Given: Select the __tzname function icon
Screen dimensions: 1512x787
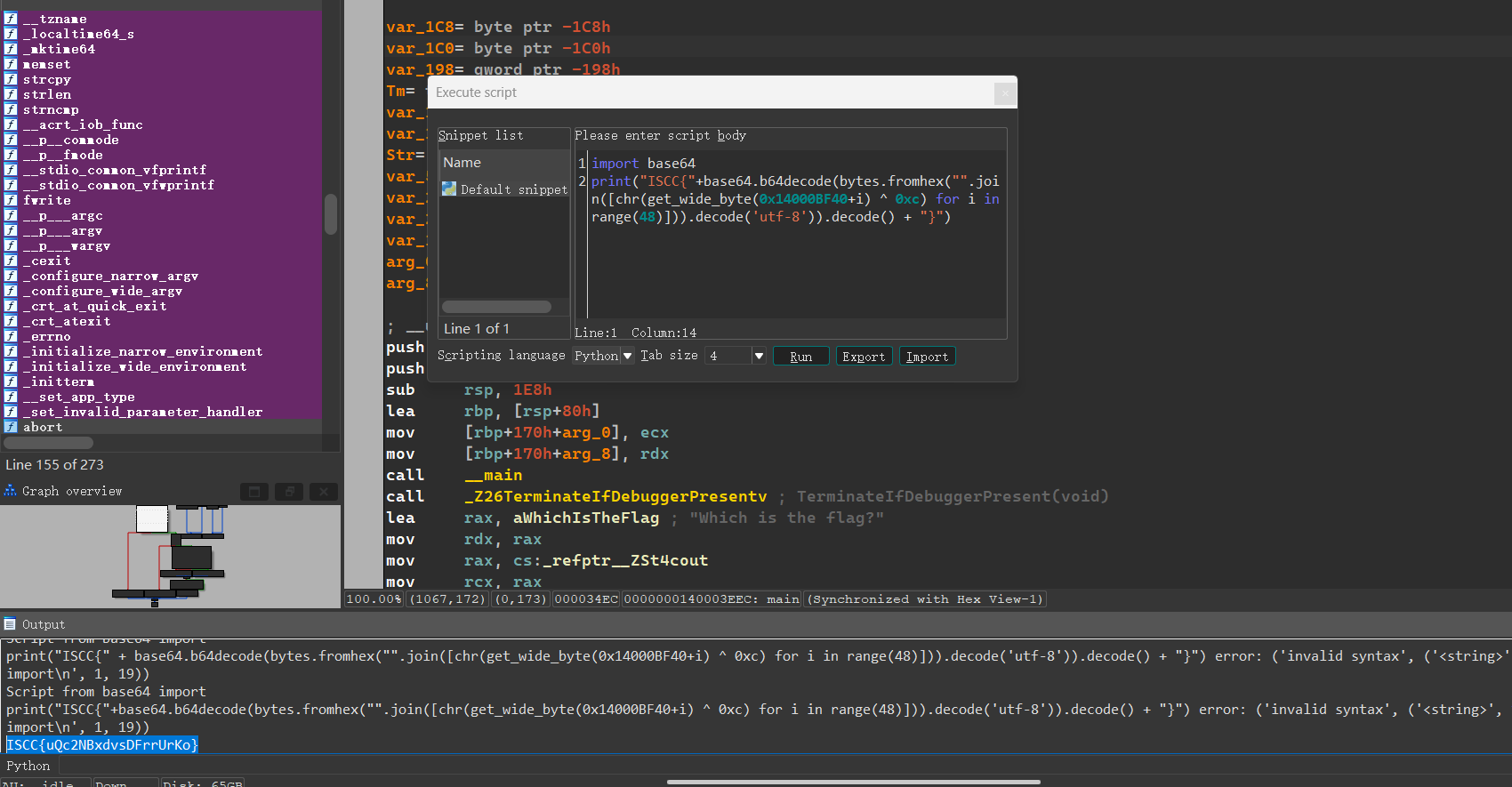Looking at the screenshot, I should click(11, 19).
